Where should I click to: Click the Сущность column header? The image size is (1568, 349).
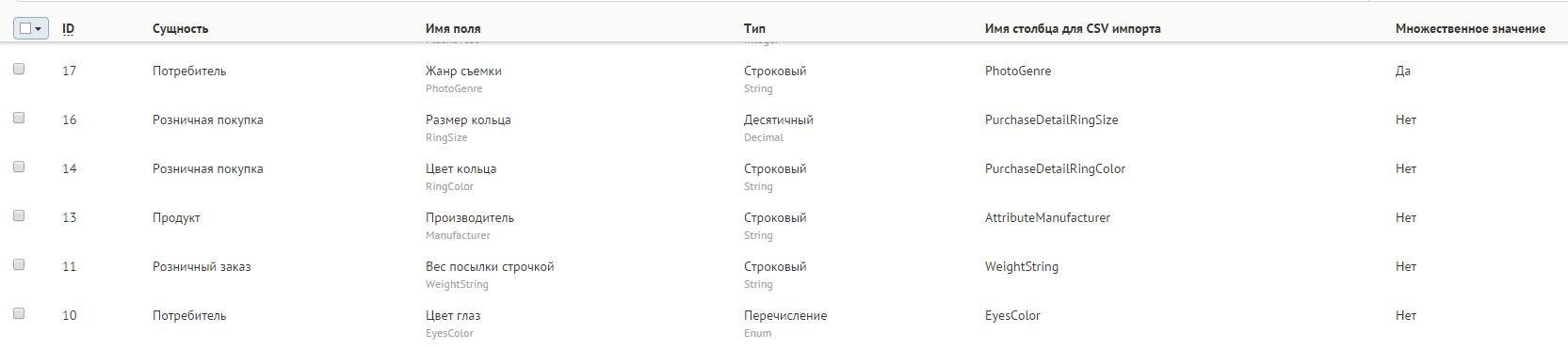coord(181,28)
